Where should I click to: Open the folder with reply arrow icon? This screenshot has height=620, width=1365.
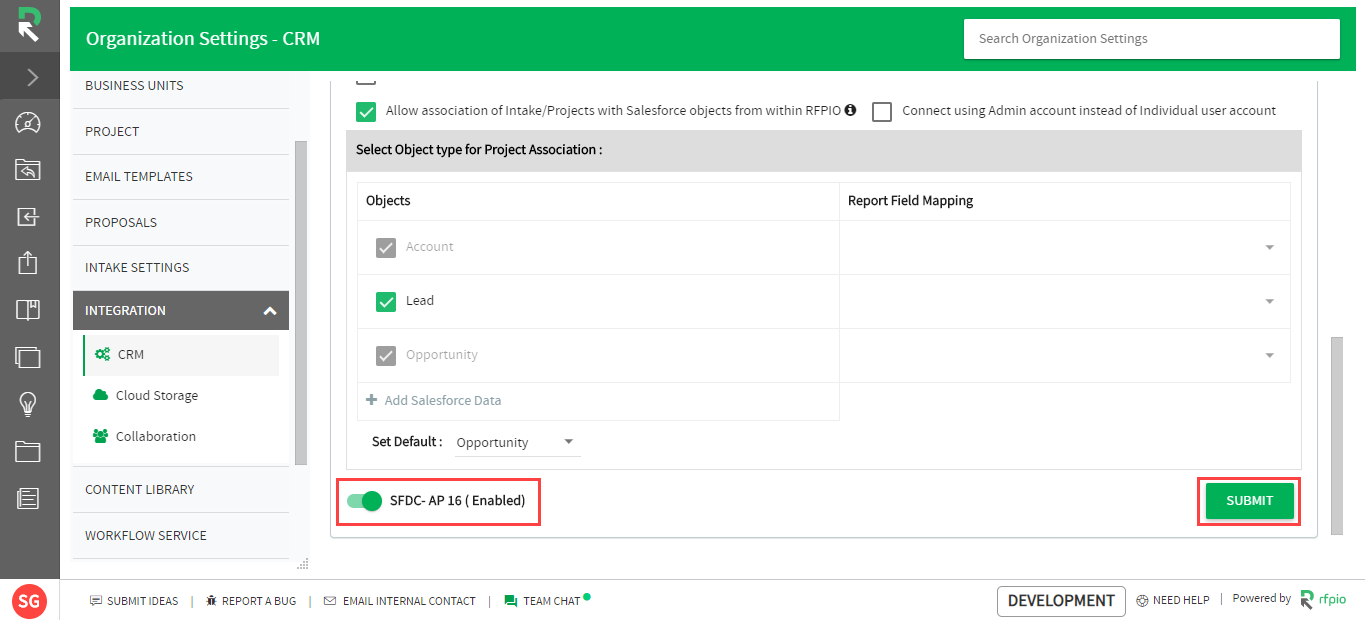click(28, 170)
